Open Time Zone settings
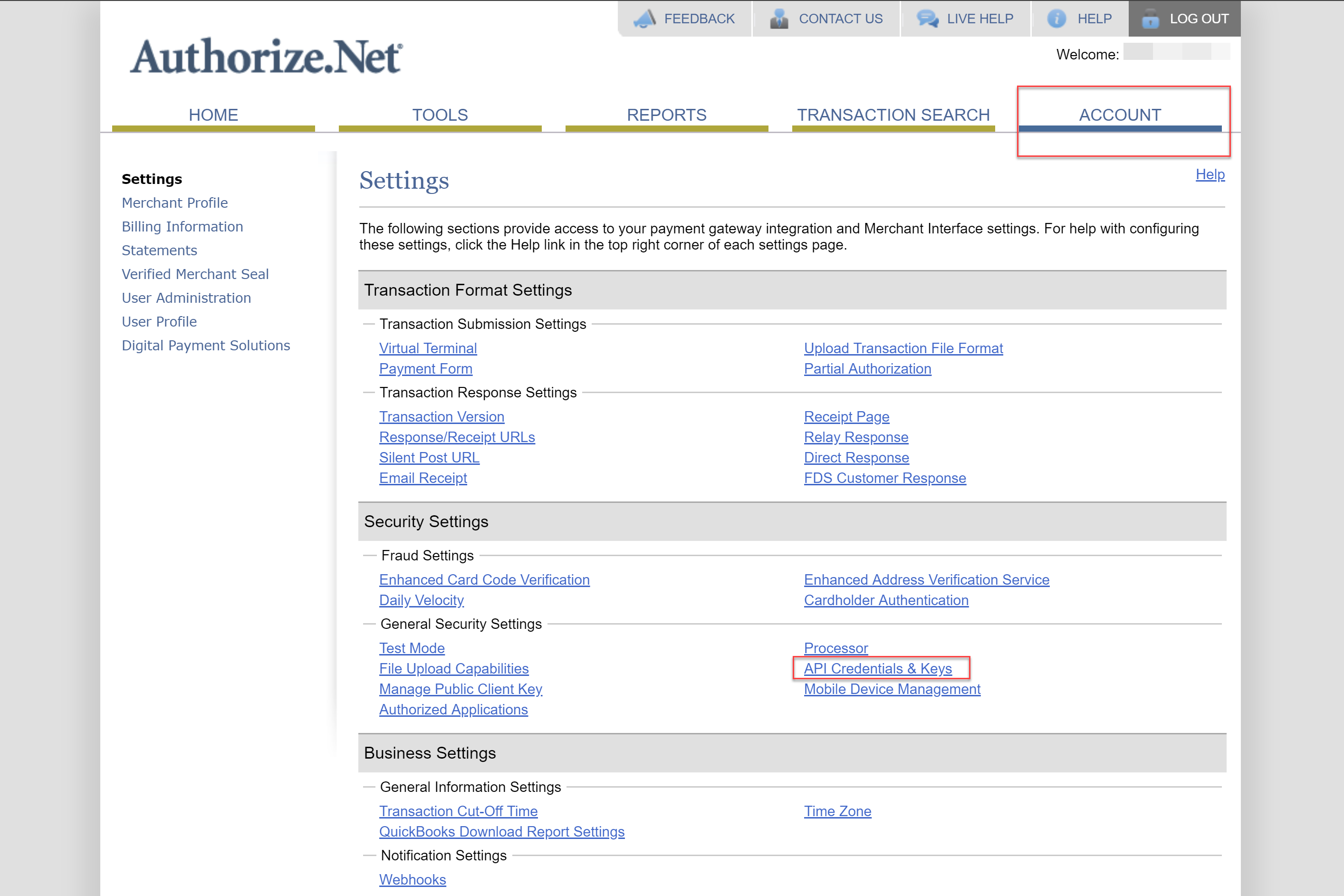This screenshot has width=1344, height=896. coord(837,811)
